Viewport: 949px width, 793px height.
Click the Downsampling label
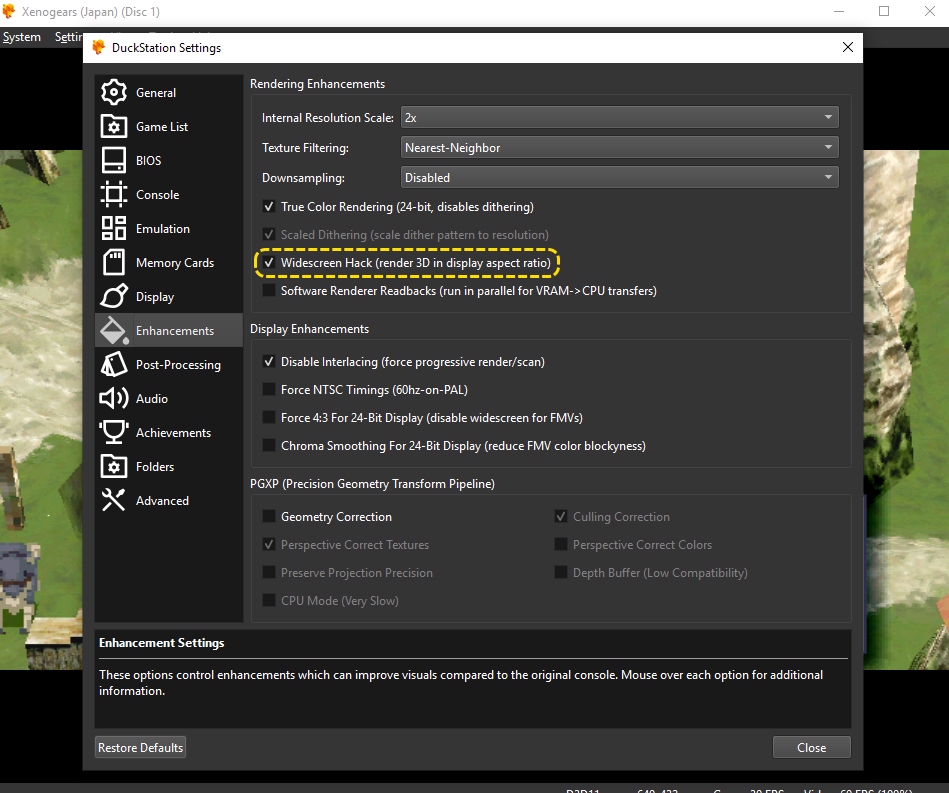(303, 178)
